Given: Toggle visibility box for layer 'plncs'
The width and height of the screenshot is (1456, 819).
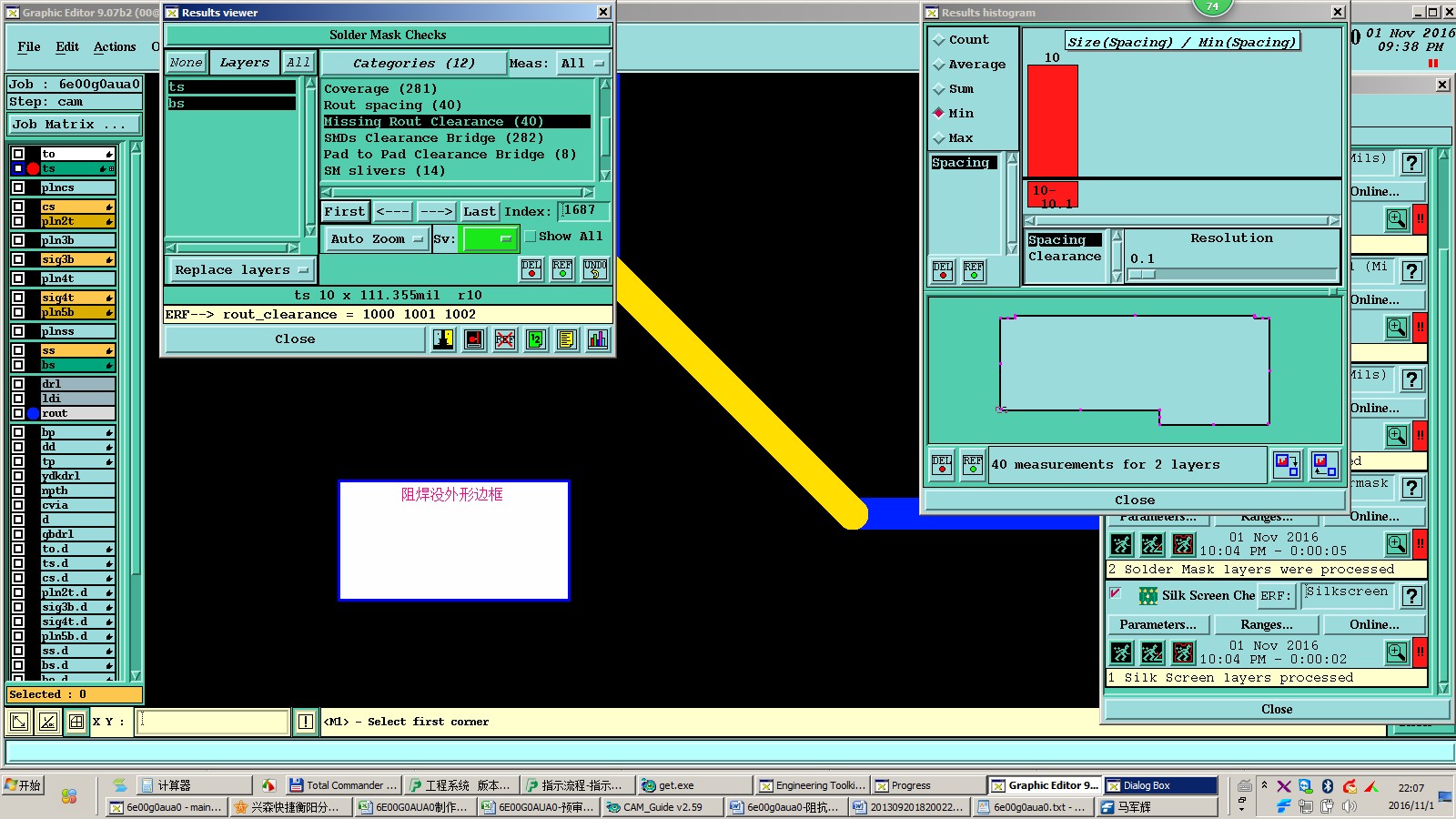Looking at the screenshot, I should pos(18,187).
